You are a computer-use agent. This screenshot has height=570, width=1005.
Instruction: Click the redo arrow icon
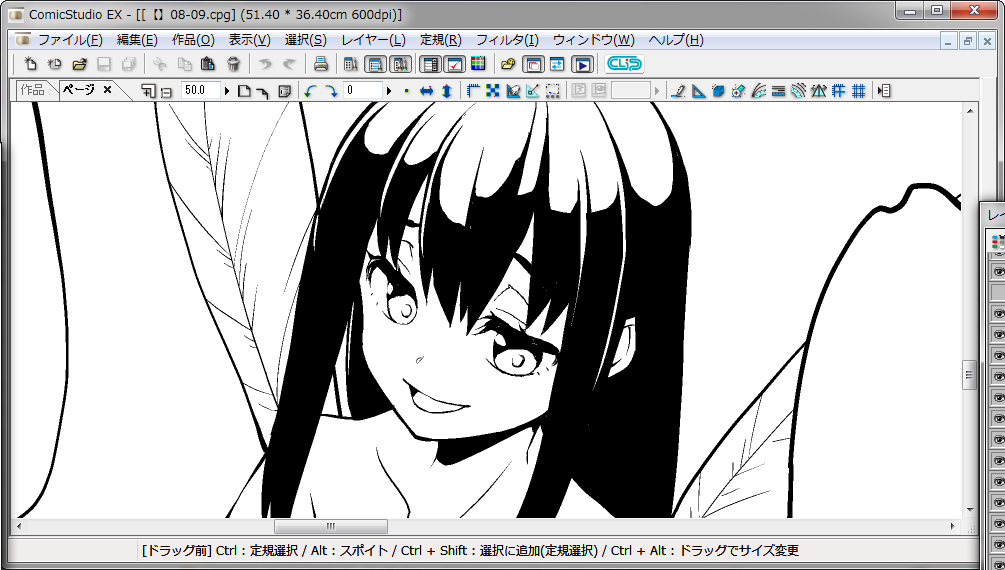[x=289, y=64]
